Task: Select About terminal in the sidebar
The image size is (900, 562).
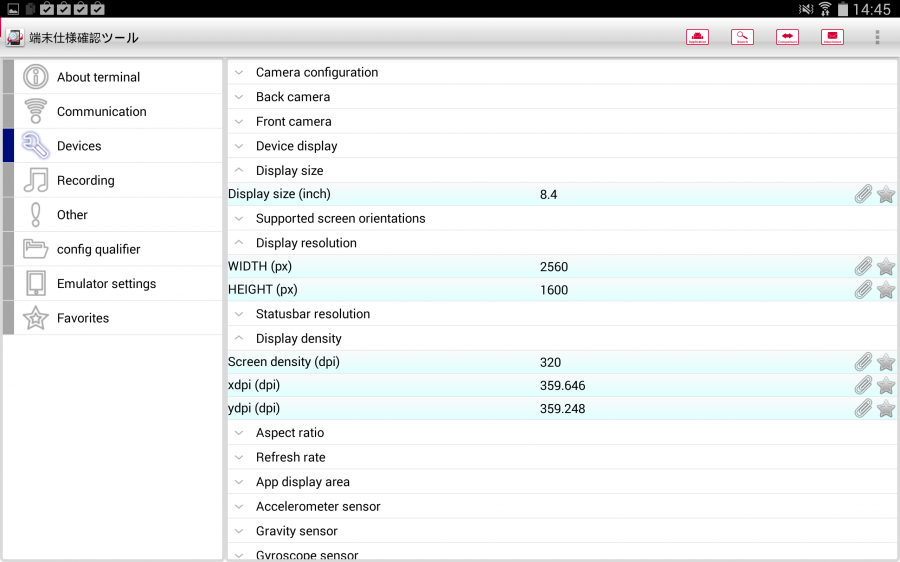Action: tap(98, 77)
